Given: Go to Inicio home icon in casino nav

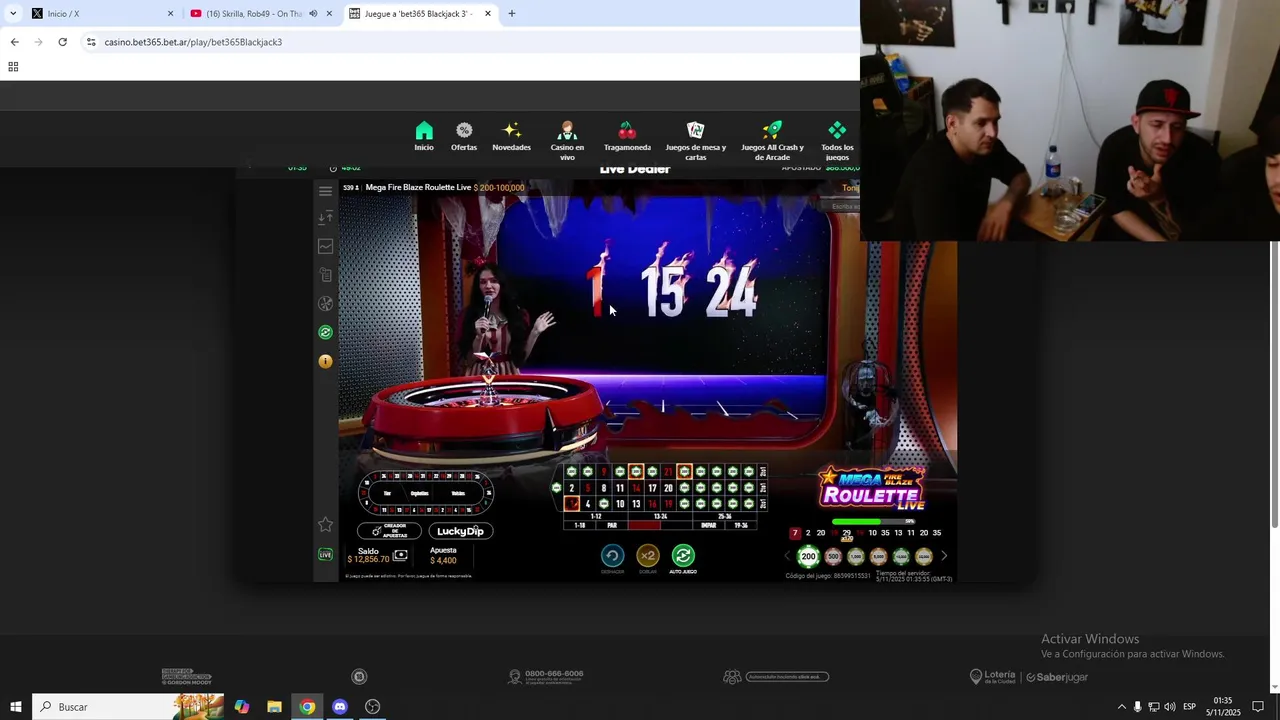Looking at the screenshot, I should tap(424, 137).
